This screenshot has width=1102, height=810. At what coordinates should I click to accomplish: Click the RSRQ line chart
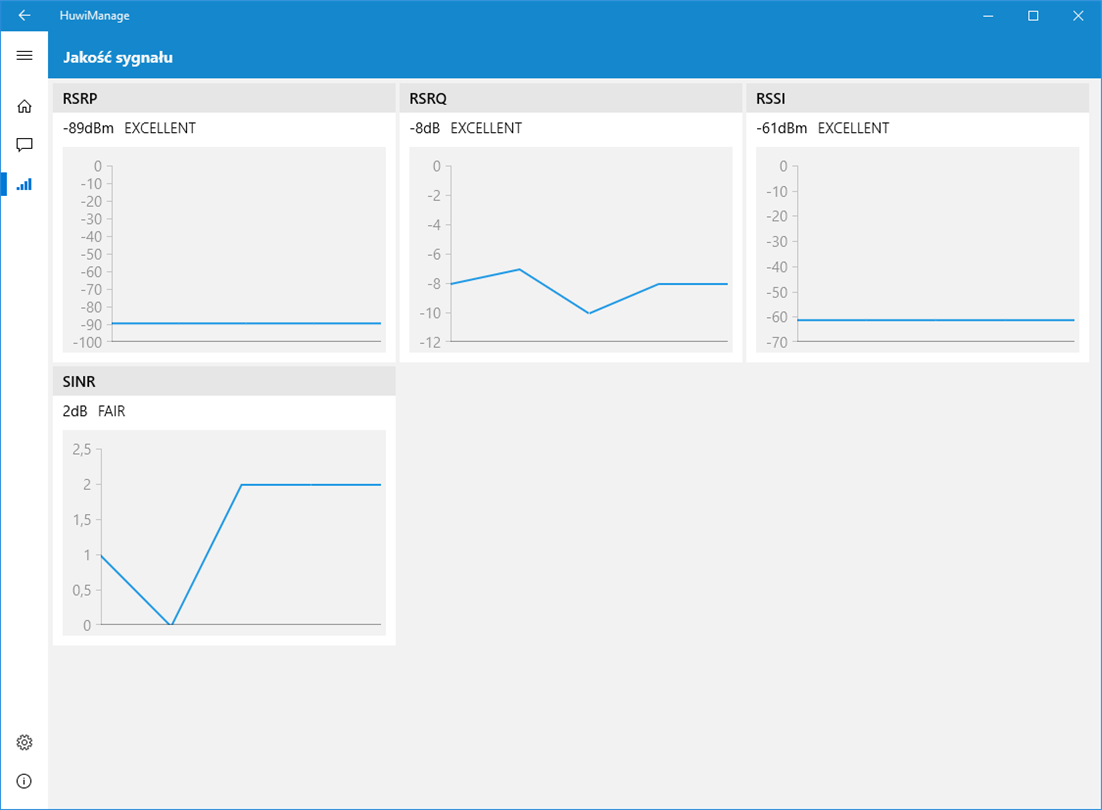(571, 249)
